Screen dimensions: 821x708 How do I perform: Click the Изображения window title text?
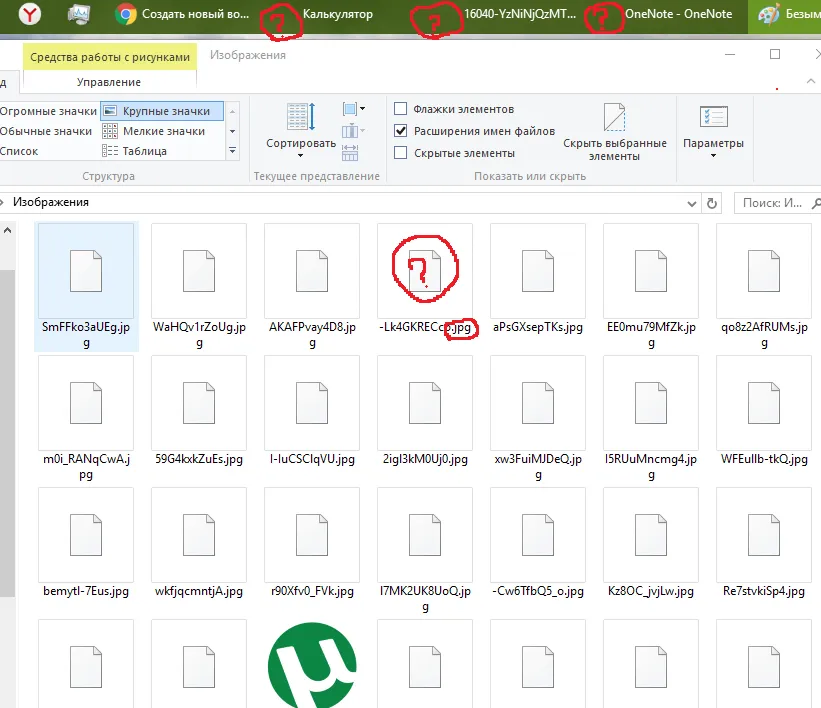248,55
